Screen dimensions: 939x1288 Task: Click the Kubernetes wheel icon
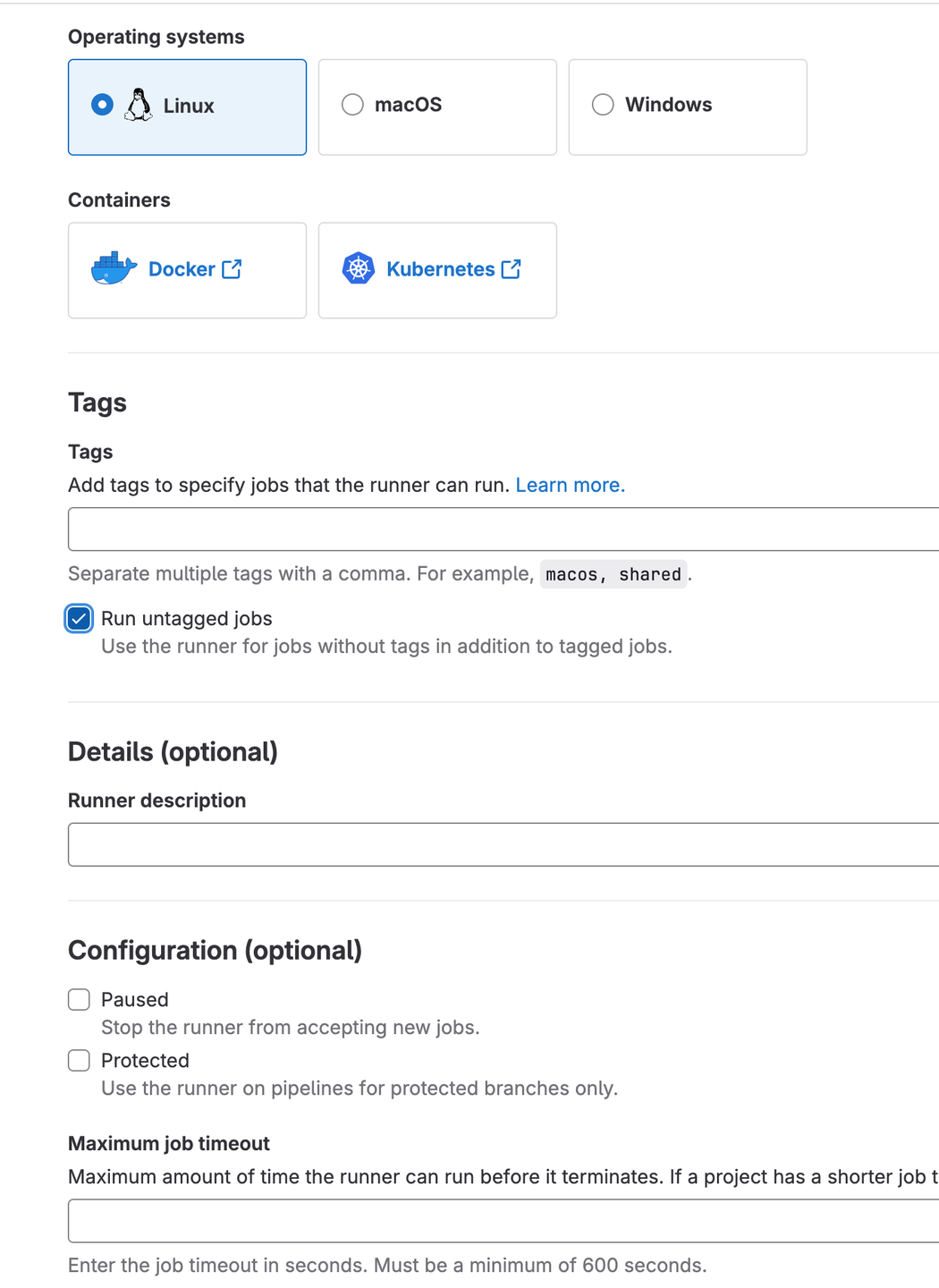point(359,268)
